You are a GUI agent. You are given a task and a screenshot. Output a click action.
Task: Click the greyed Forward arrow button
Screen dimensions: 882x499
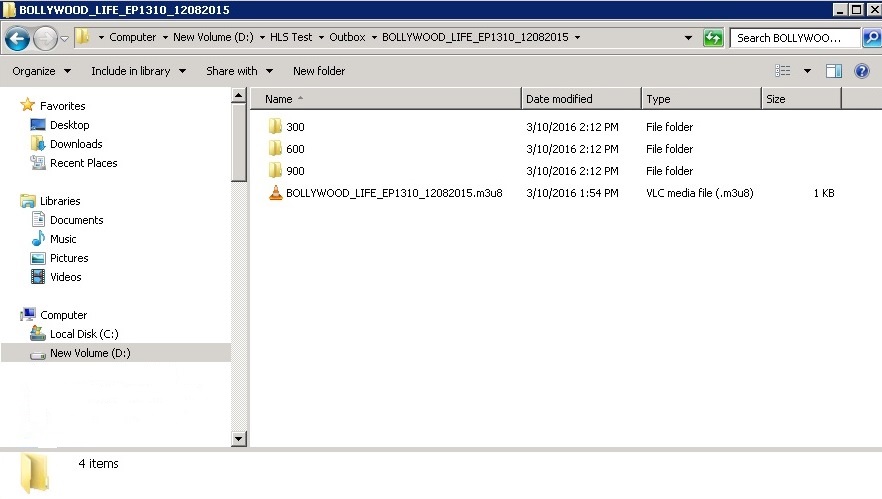coord(45,38)
